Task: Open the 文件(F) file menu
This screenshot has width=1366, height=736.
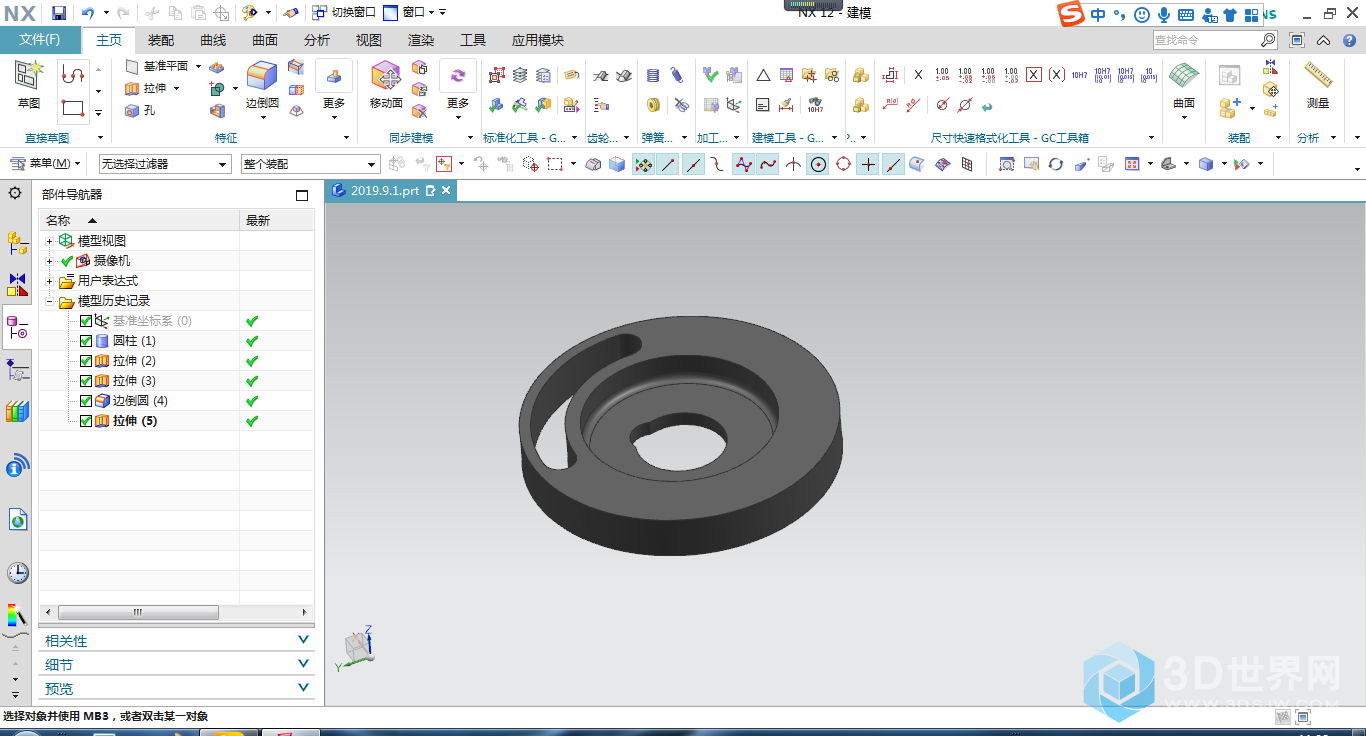Action: tap(40, 40)
